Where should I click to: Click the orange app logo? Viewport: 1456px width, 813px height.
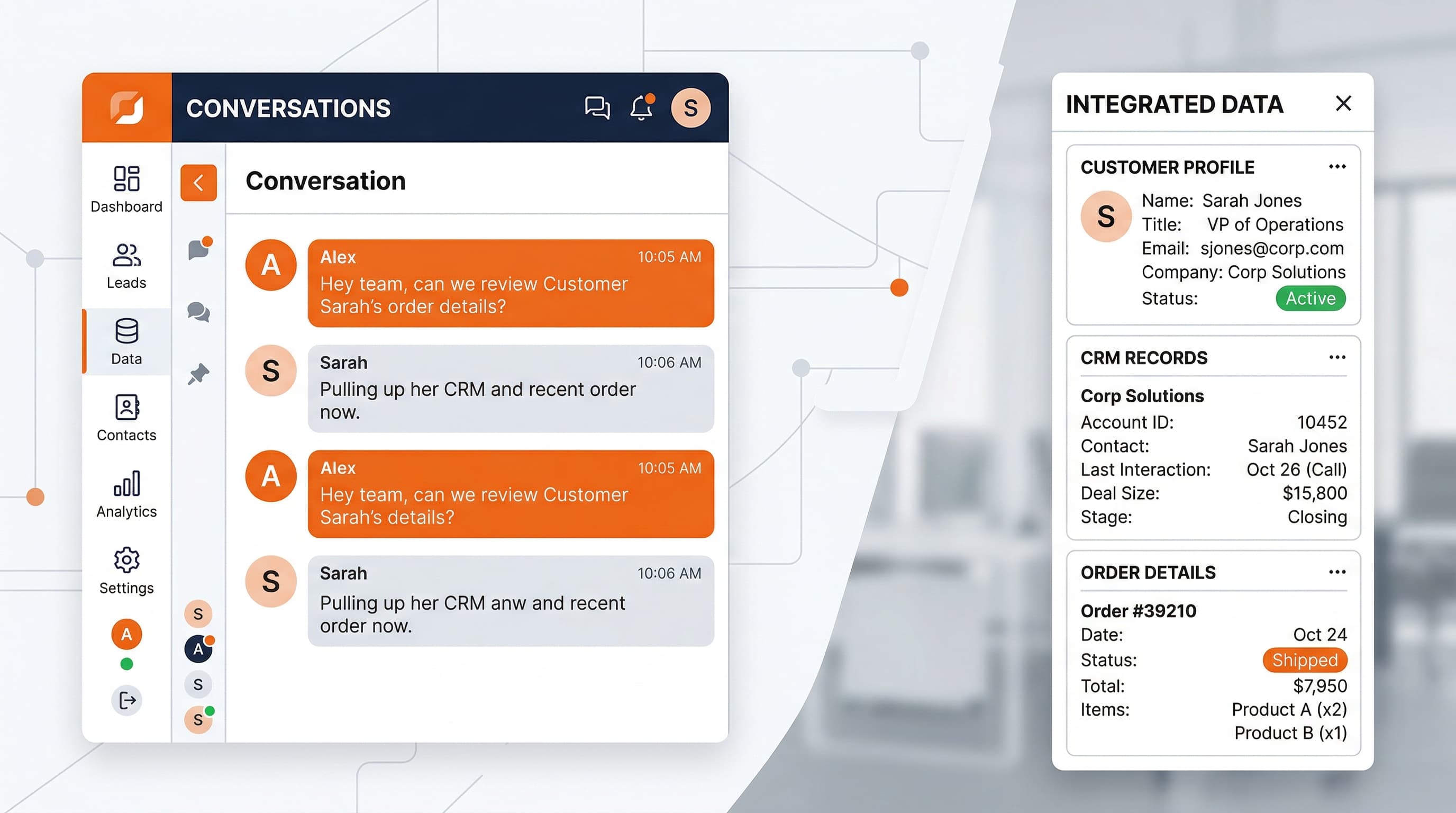pos(126,107)
